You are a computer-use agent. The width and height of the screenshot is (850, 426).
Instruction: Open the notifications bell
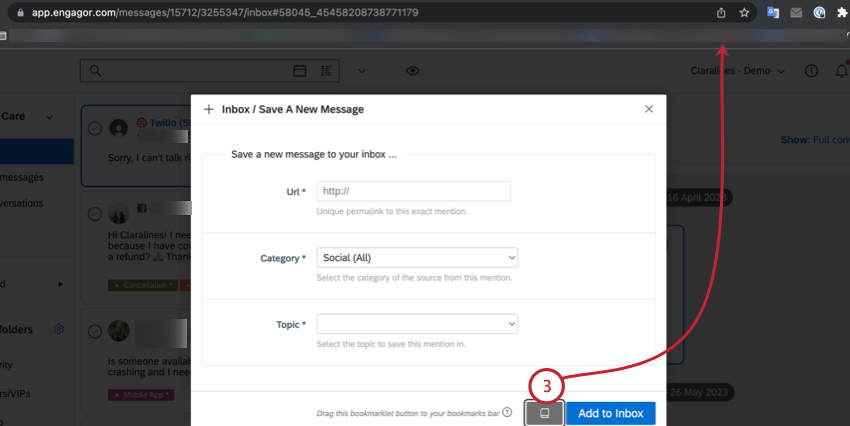point(842,70)
